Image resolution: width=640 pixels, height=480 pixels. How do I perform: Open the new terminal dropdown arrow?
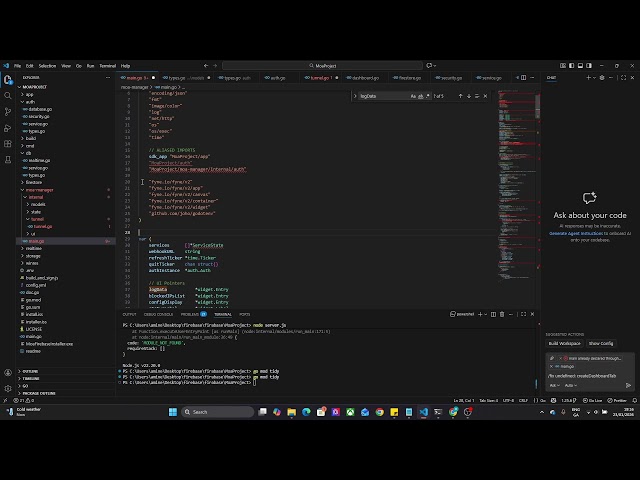(485, 314)
